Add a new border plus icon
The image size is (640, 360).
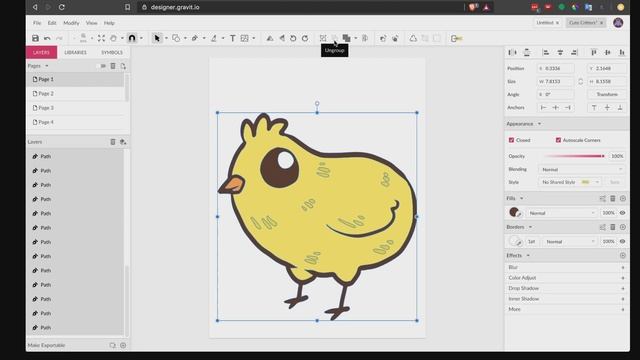pos(623,227)
